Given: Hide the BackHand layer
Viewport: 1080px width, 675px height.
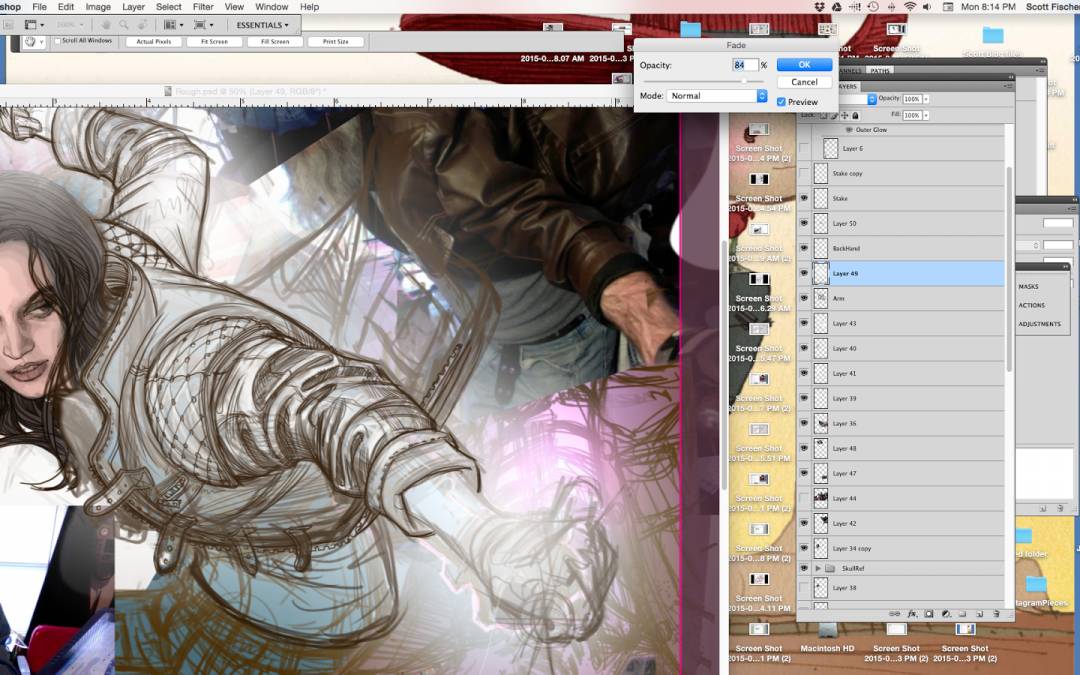Looking at the screenshot, I should (x=804, y=248).
